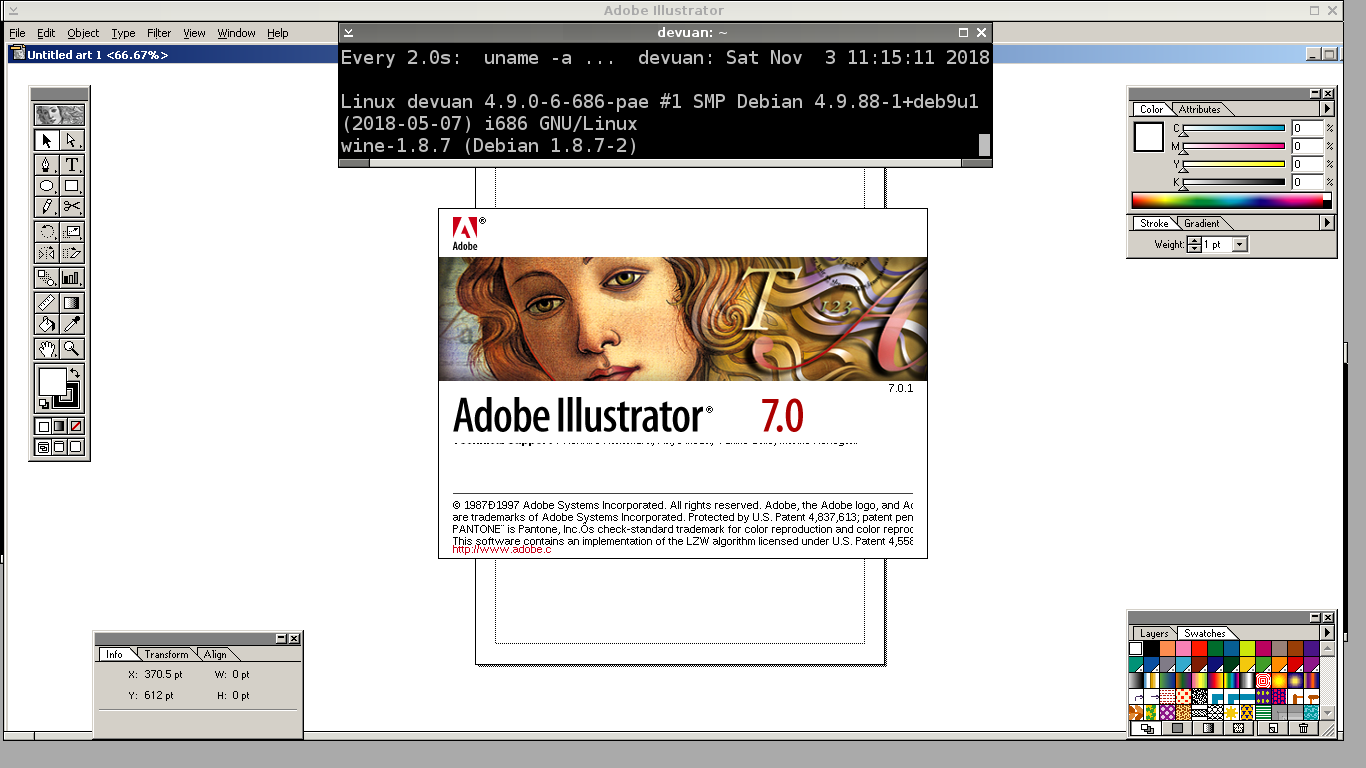Open the terminal window menu button
Viewport: 1366px width, 768px height.
click(x=348, y=33)
